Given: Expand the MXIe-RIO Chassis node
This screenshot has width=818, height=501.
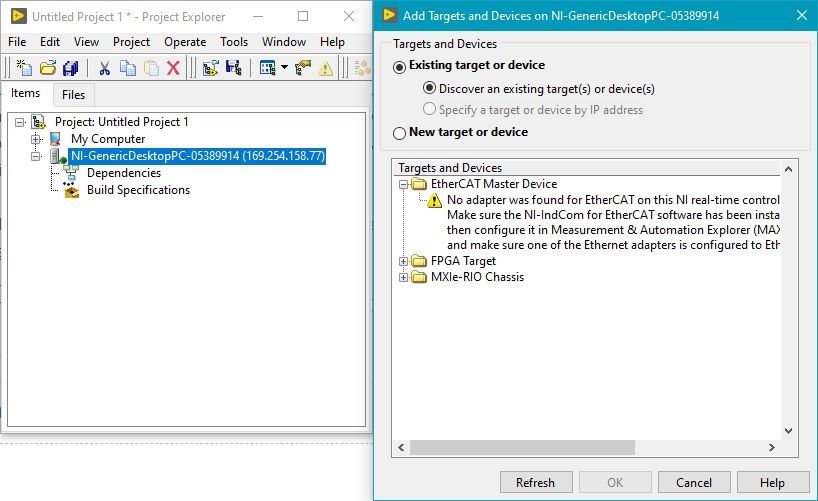Looking at the screenshot, I should click(x=403, y=277).
